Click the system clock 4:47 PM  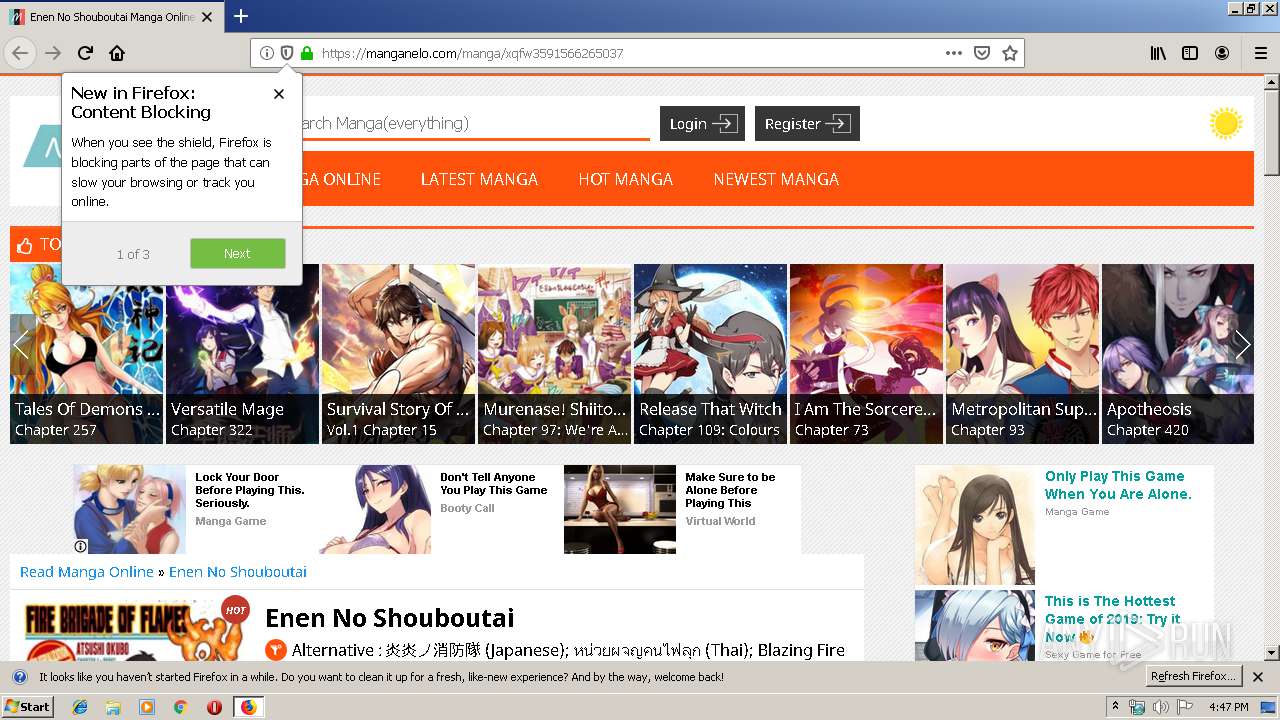[1228, 707]
